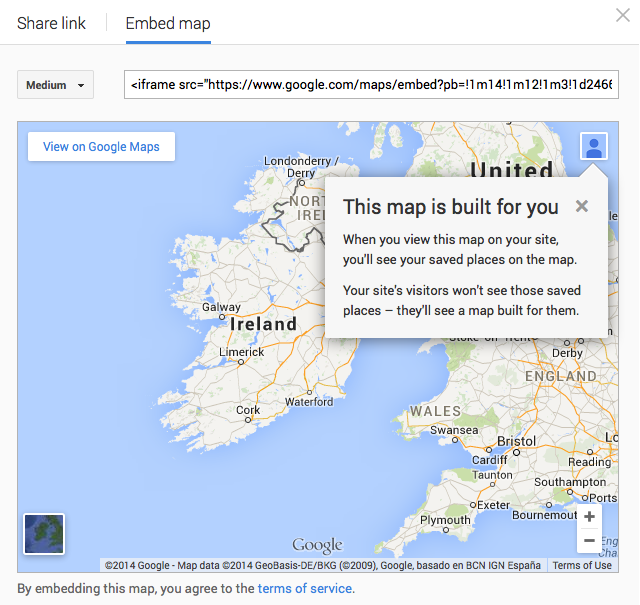Screen dimensions: 640x605
Task: Zoom out with the minus button
Action: coord(589,540)
